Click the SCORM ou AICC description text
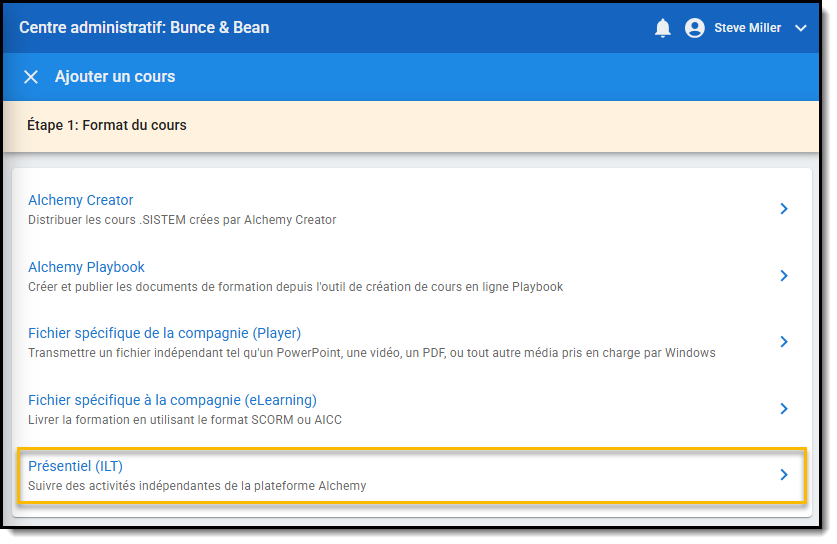The image size is (837, 544). pyautogui.click(x=185, y=420)
